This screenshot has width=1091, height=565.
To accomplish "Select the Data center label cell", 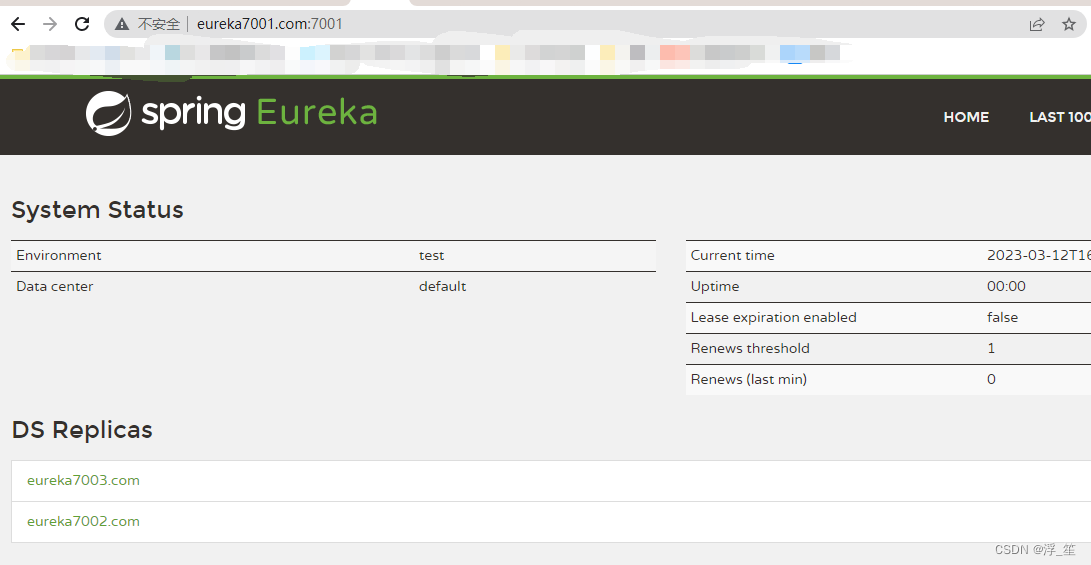I will click(x=54, y=286).
